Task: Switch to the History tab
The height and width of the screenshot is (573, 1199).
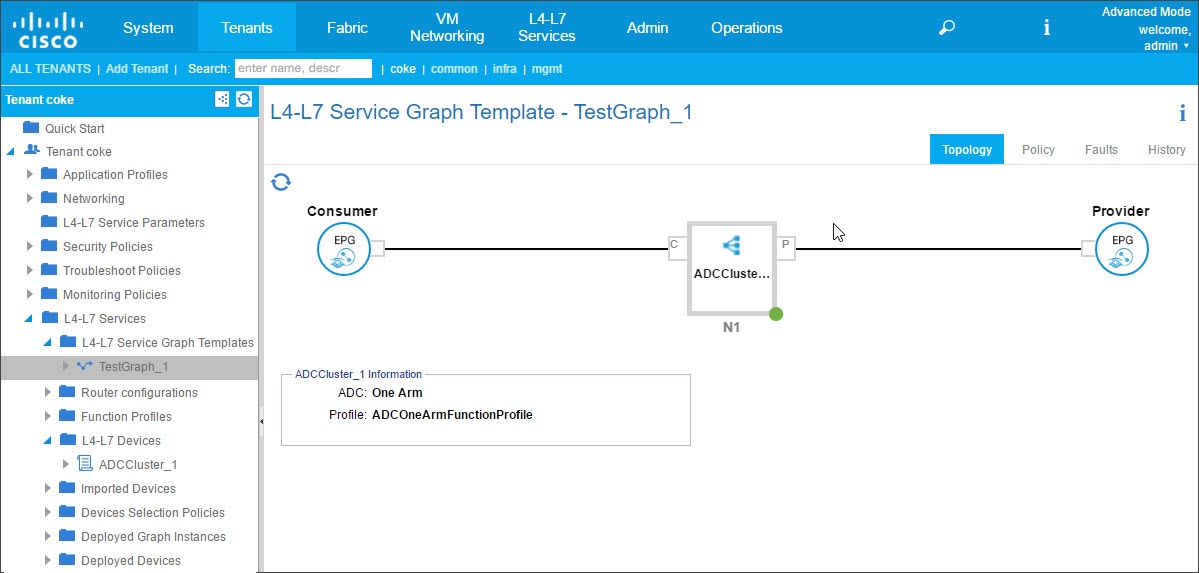Action: 1167,150
